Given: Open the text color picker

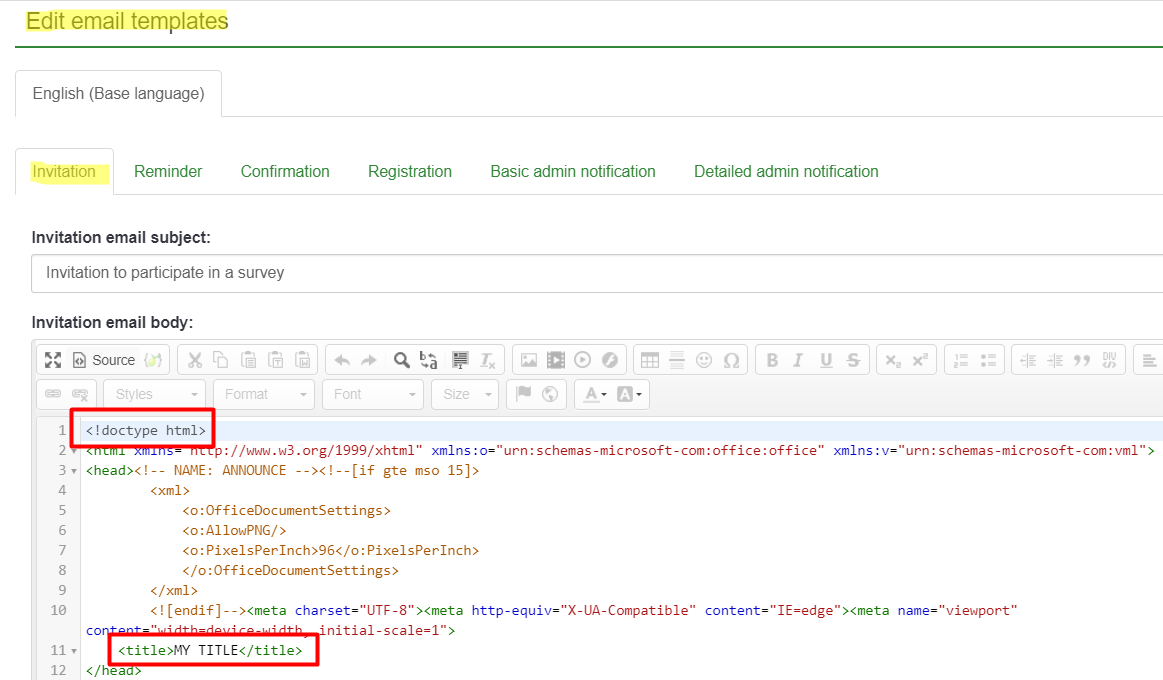Looking at the screenshot, I should (596, 394).
